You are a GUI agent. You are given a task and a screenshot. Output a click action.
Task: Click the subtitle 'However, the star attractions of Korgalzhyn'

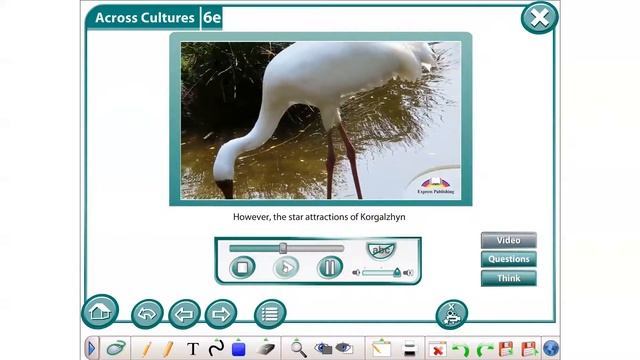[319, 217]
